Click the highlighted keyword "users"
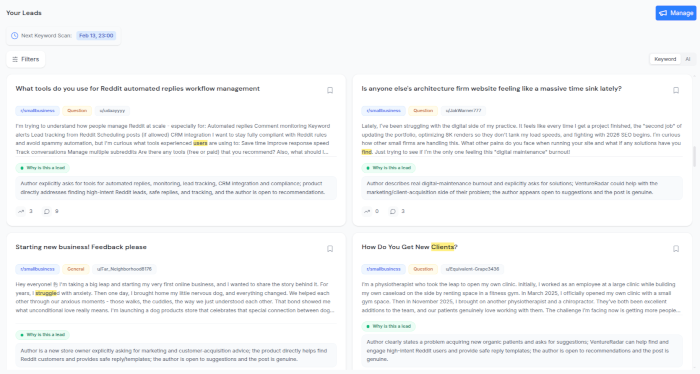 pyautogui.click(x=200, y=143)
